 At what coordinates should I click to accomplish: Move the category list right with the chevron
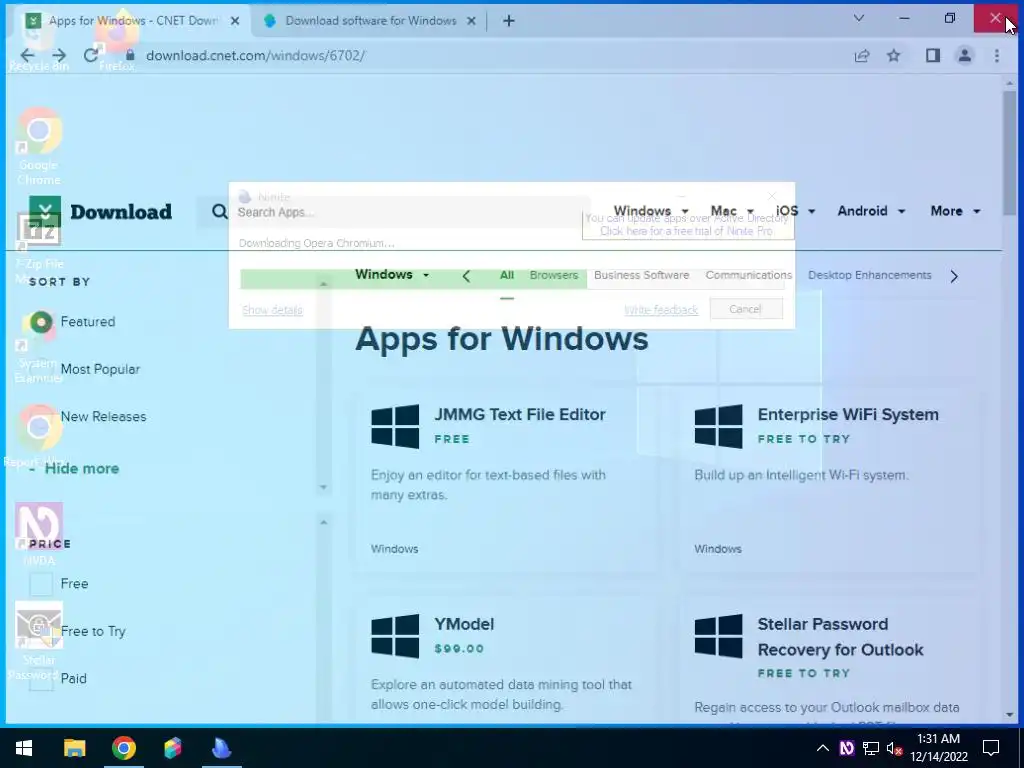pos(954,276)
